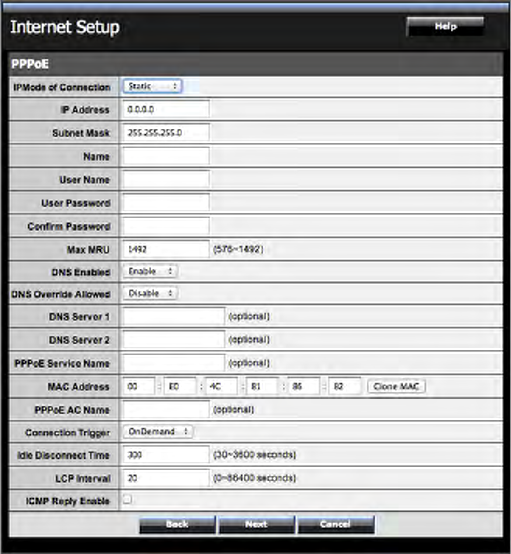The image size is (511, 554).
Task: Open IPMode of Connection dropdown
Action: click(x=152, y=86)
